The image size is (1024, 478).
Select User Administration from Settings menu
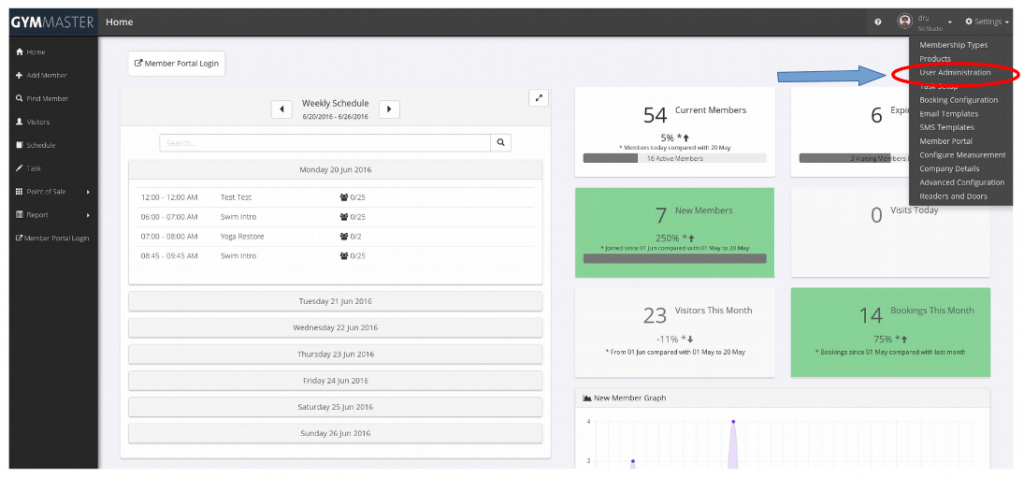tap(955, 73)
